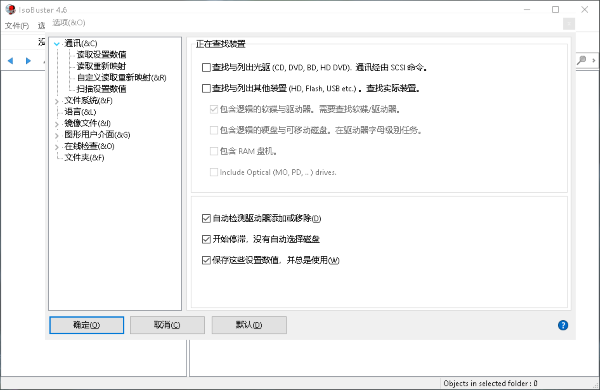The height and width of the screenshot is (390, 600).
Task: Expand the 在线检查(&O) tree node
Action: pyautogui.click(x=57, y=147)
